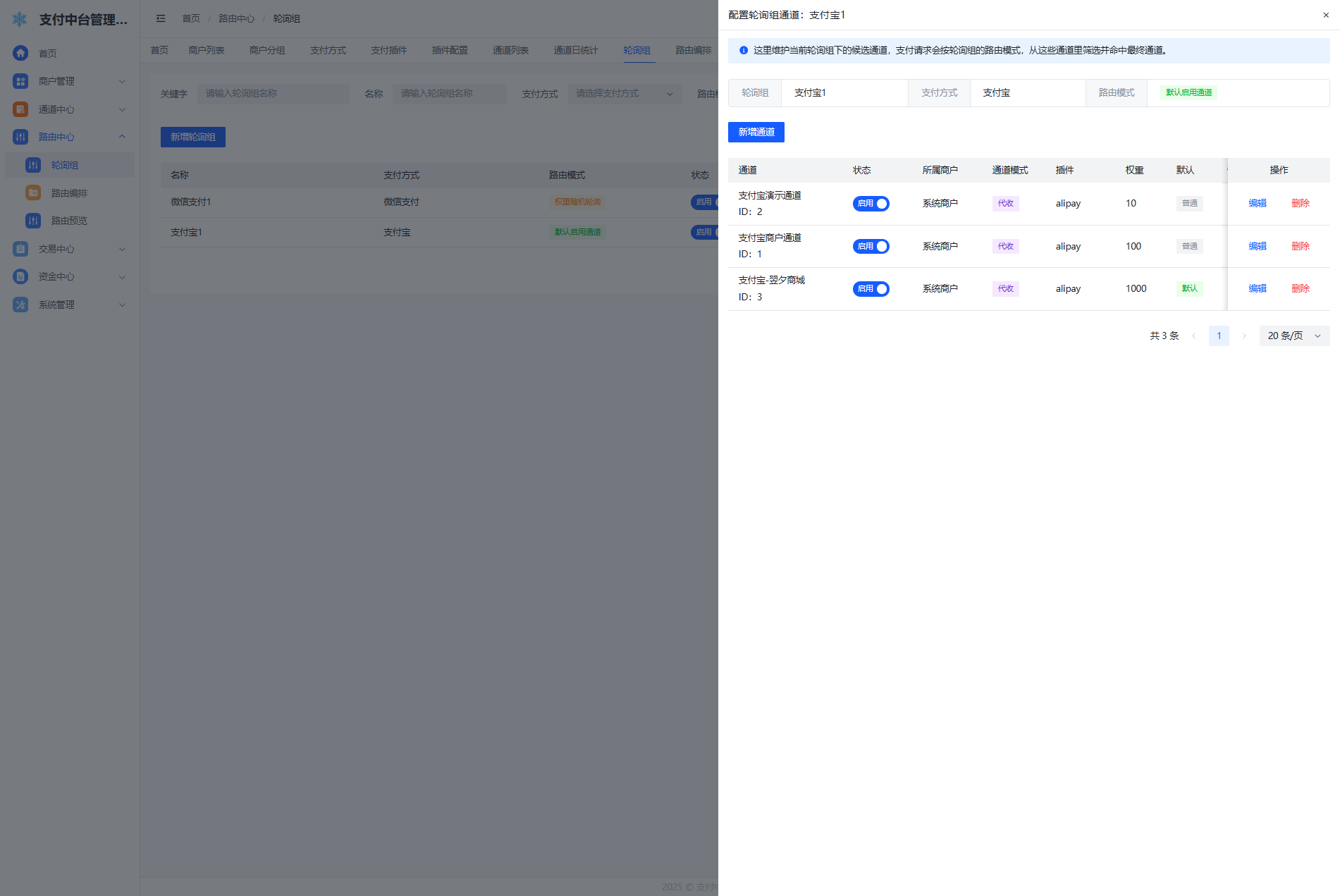1340x896 pixels.
Task: Expand the 系统管理 menu chevron
Action: (x=122, y=305)
